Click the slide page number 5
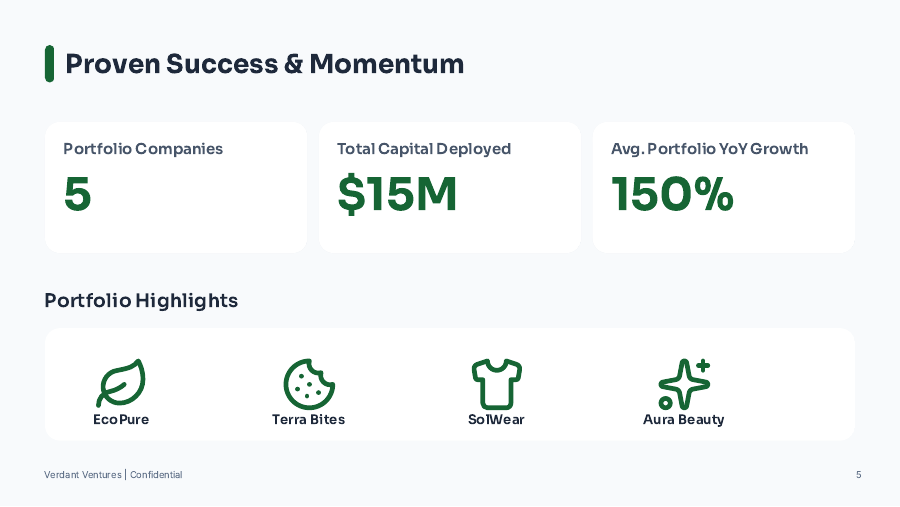The image size is (900, 507). pyautogui.click(x=858, y=475)
